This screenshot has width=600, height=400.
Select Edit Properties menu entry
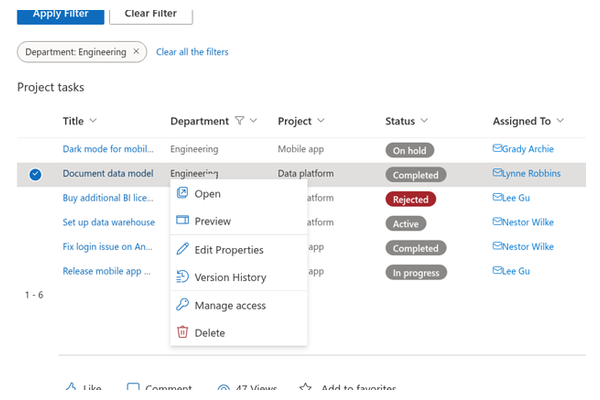coord(239,250)
